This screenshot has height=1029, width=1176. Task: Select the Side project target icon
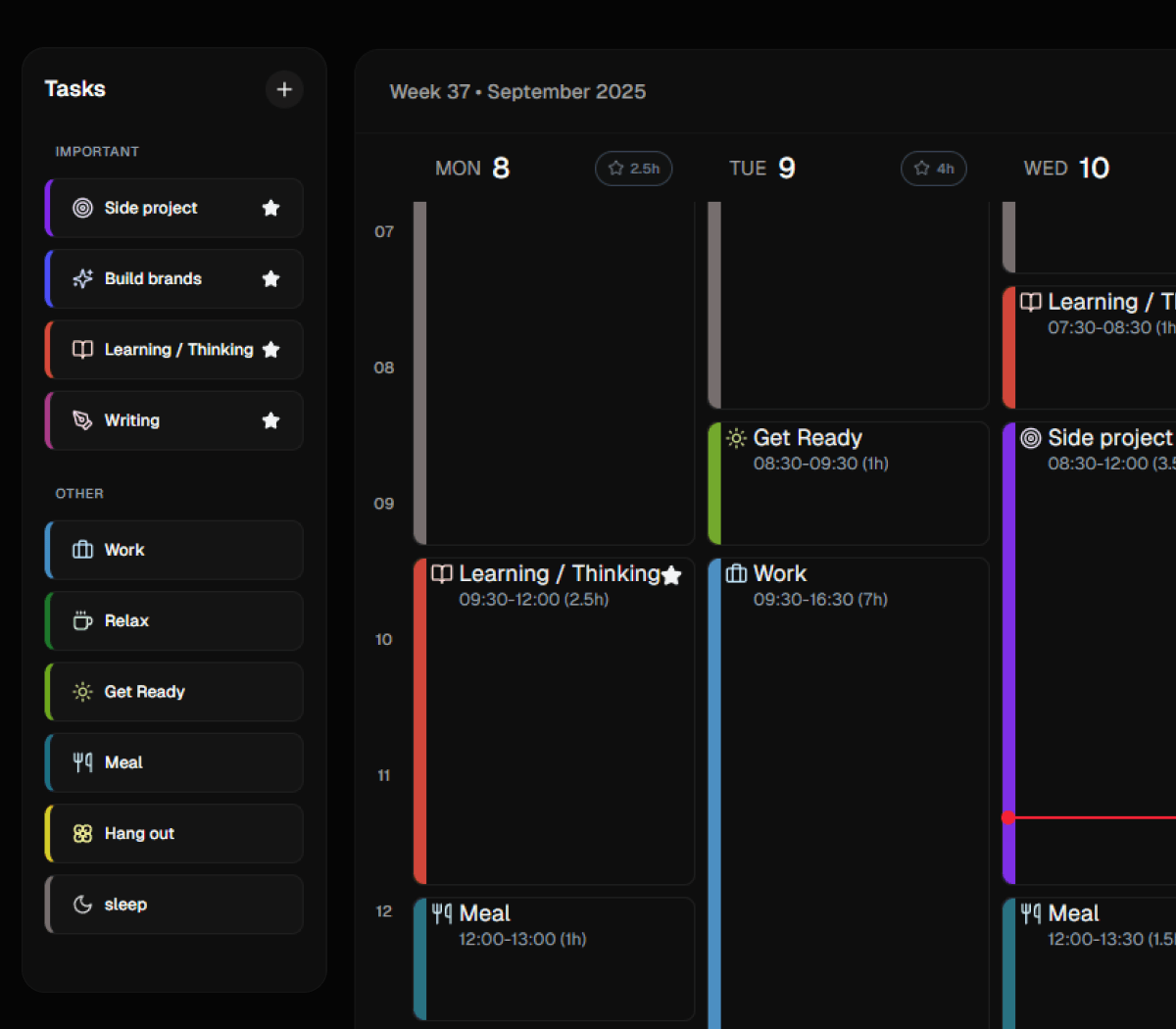(x=81, y=208)
